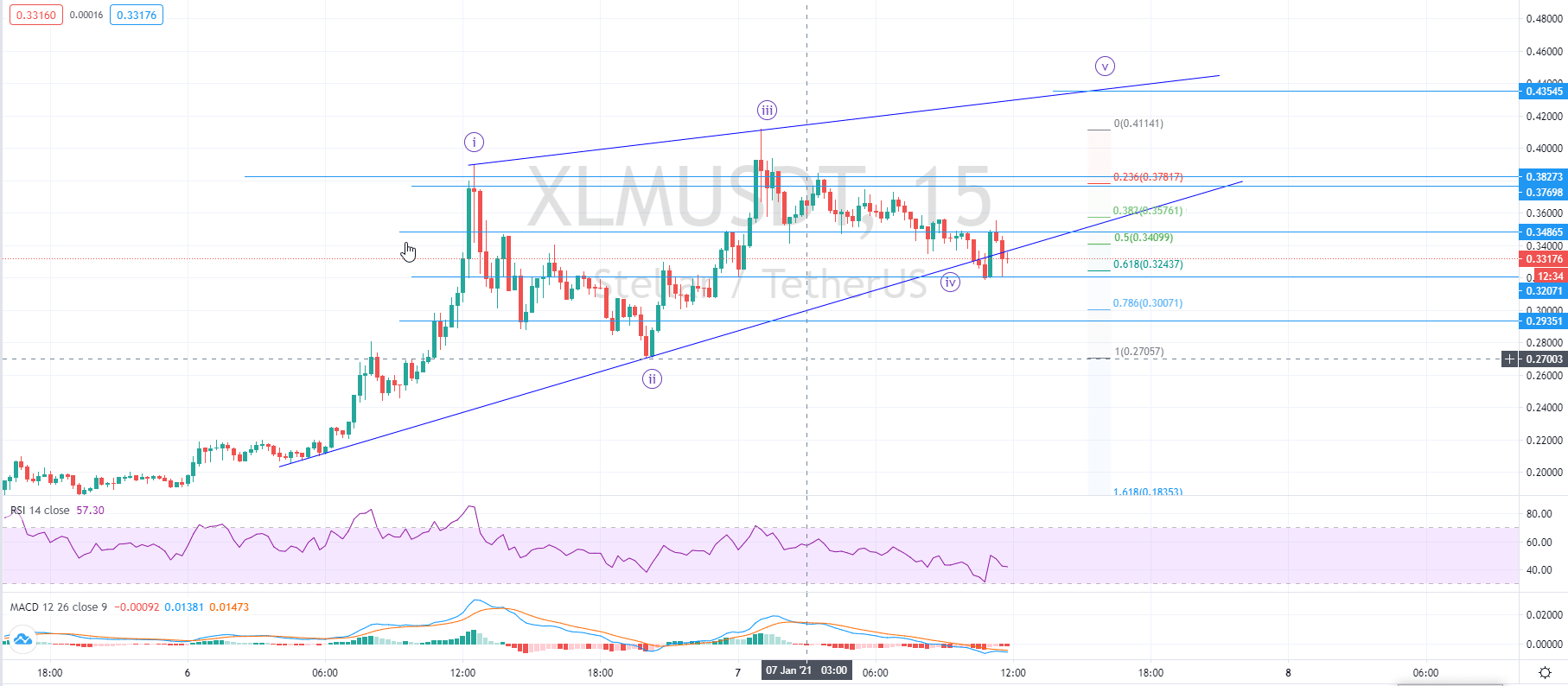Click the 0.43545 horizontal line price tag
The width and height of the screenshot is (1568, 686).
tap(1543, 91)
